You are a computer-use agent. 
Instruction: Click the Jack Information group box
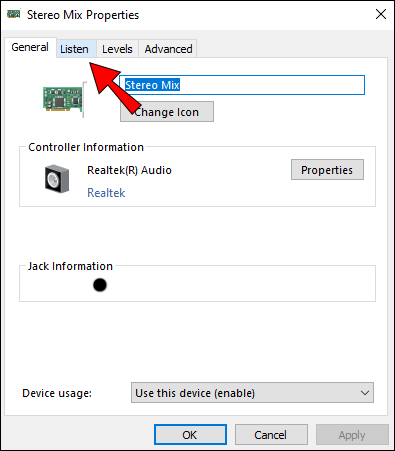[197, 283]
